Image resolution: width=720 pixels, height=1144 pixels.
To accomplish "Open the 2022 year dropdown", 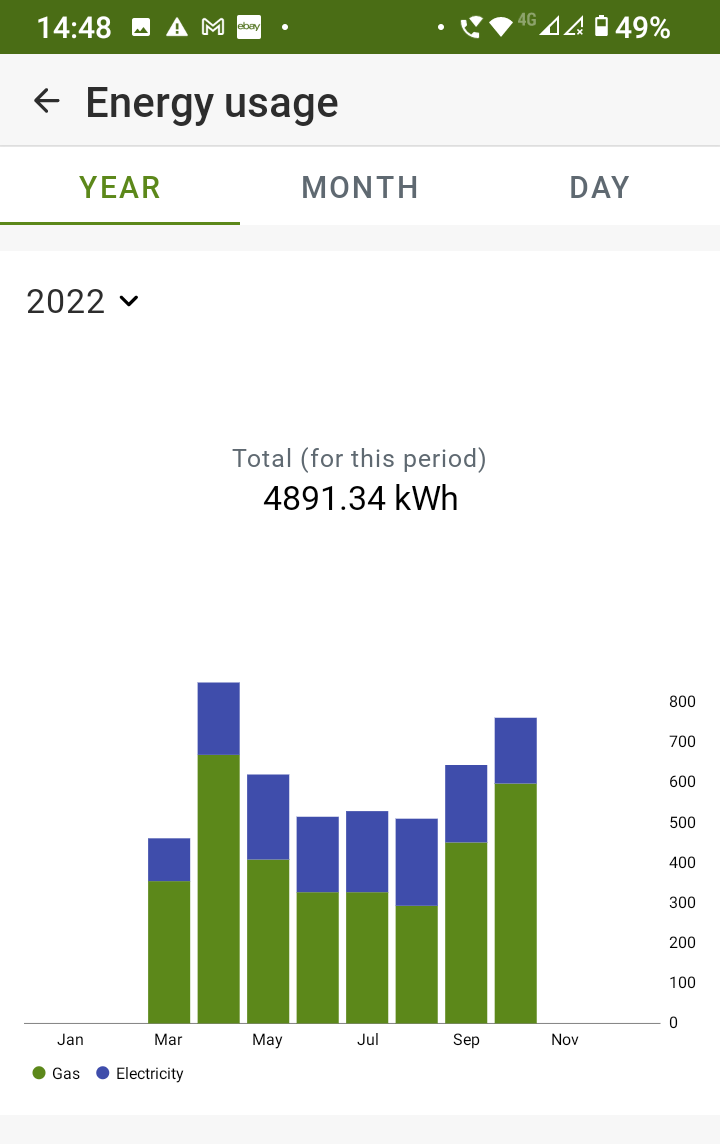I will pos(82,301).
